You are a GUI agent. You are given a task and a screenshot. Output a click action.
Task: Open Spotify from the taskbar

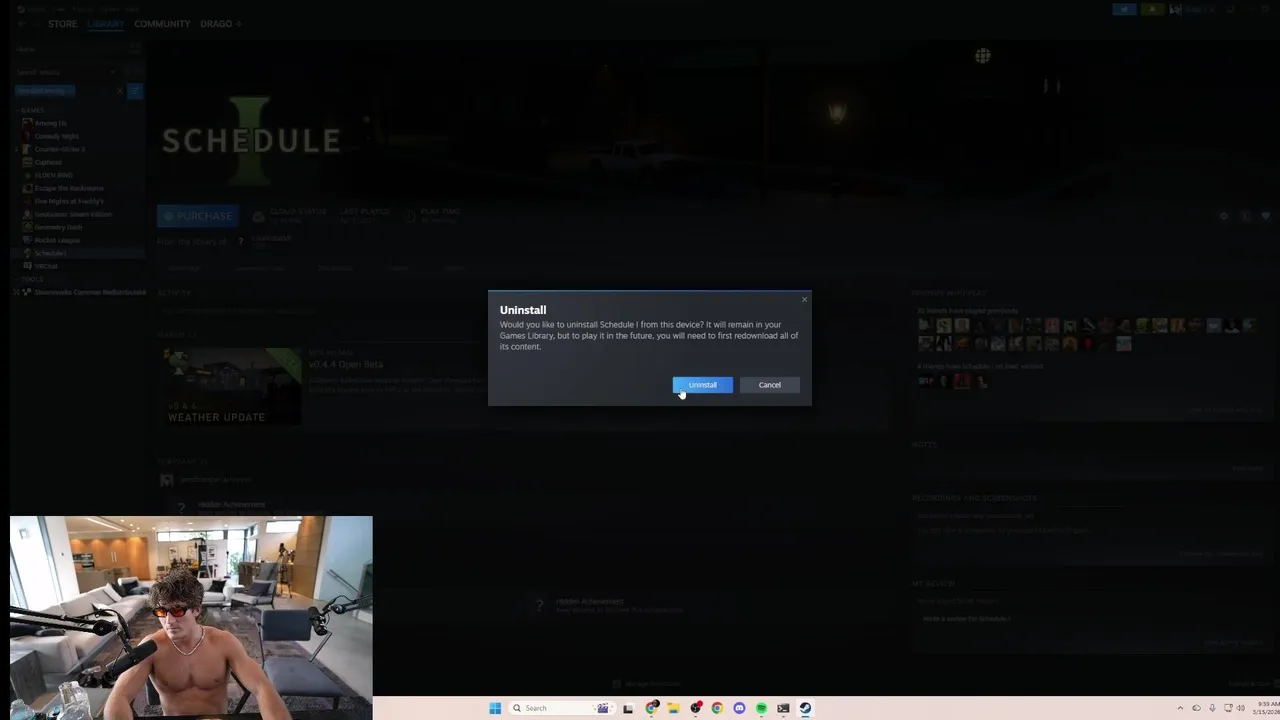[x=761, y=708]
